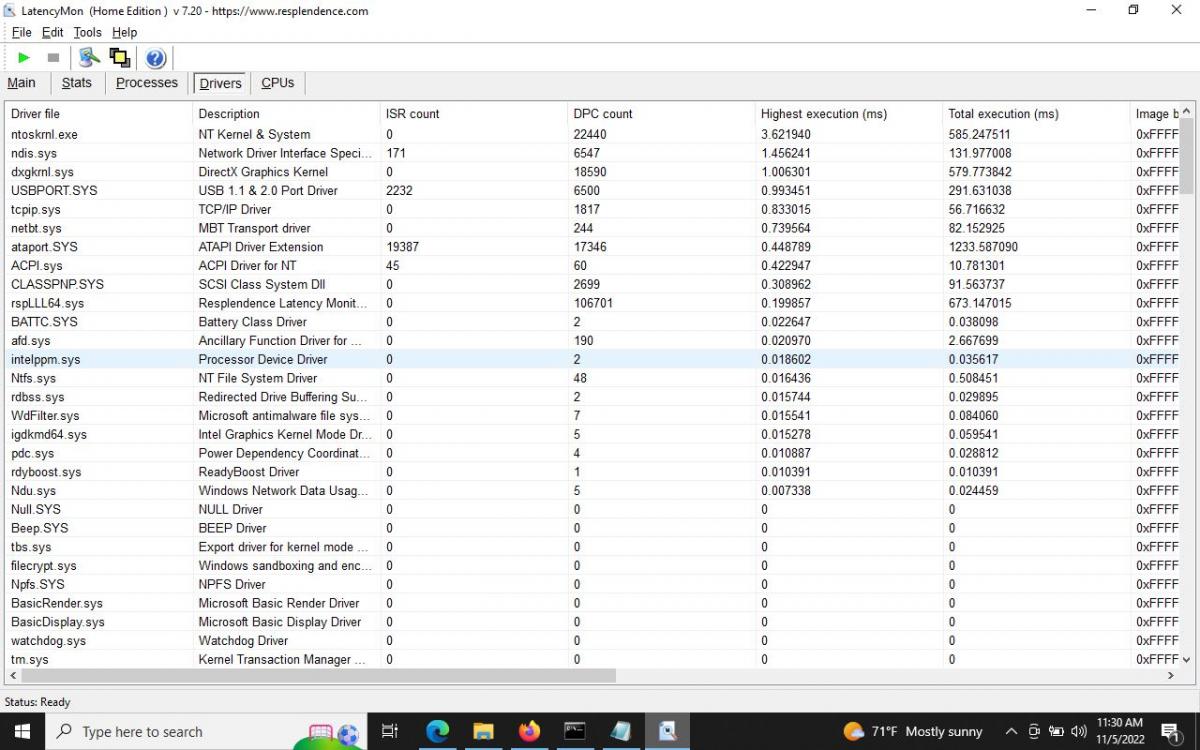Viewport: 1200px width, 750px height.
Task: Open the Tools menu
Action: point(87,33)
